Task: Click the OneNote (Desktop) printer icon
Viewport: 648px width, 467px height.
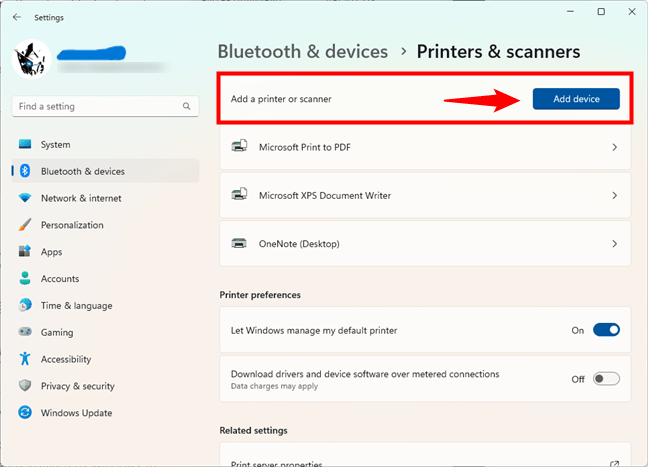Action: pyautogui.click(x=239, y=243)
